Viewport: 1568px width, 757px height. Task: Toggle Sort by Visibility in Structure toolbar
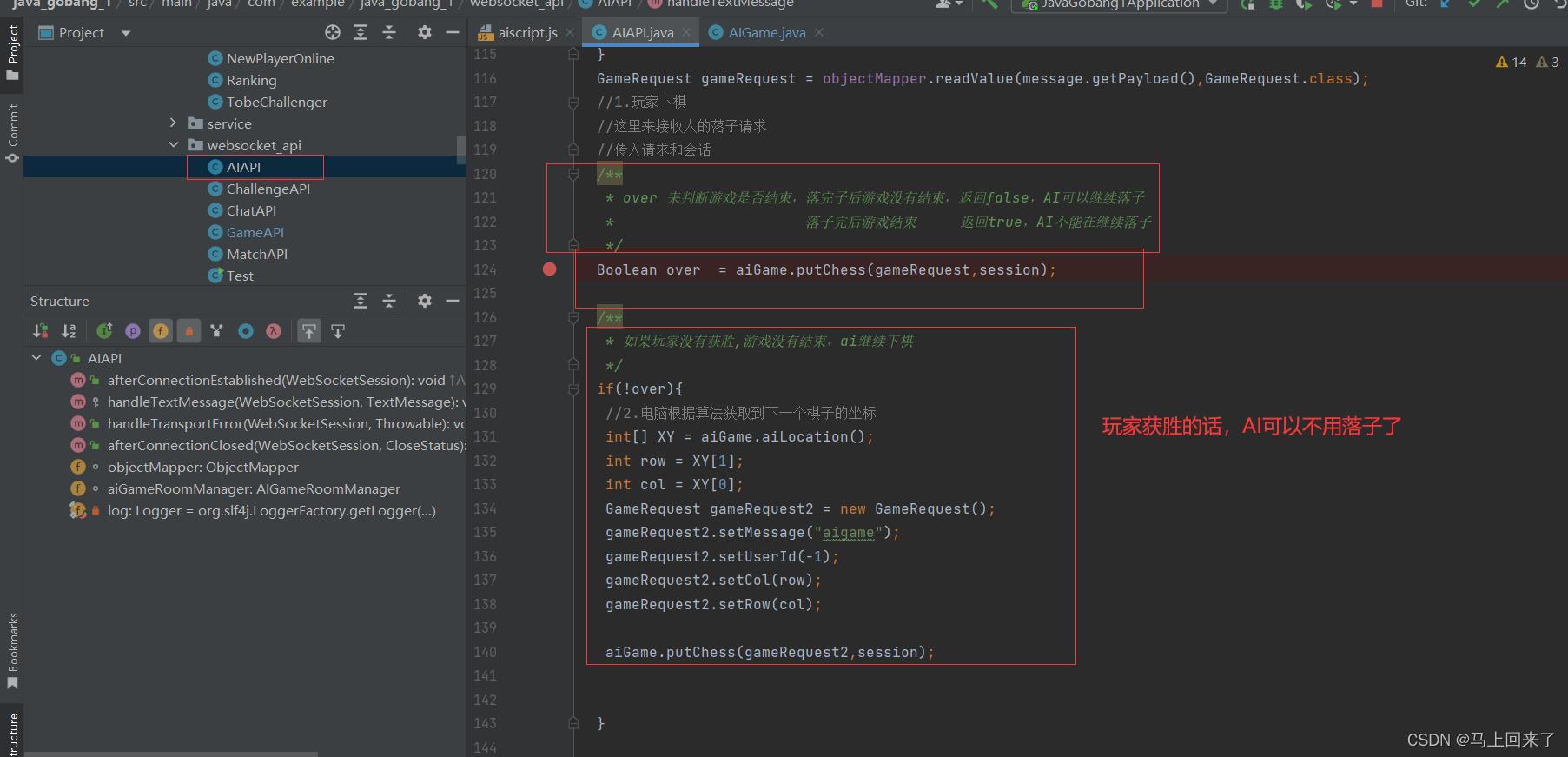41,331
